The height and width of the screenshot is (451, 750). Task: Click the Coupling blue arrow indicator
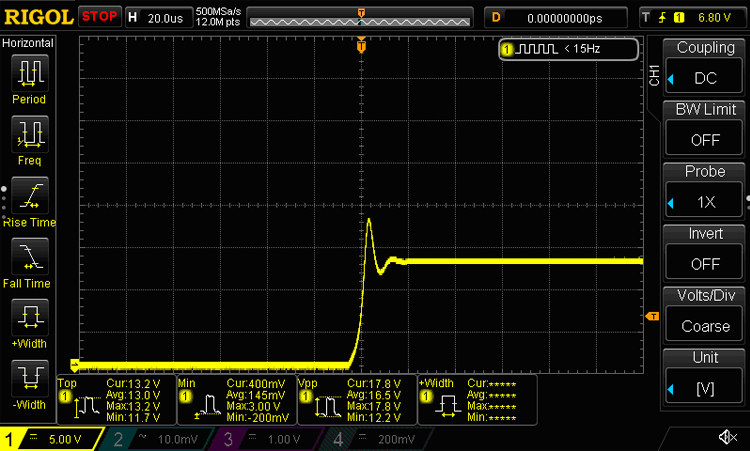(671, 79)
